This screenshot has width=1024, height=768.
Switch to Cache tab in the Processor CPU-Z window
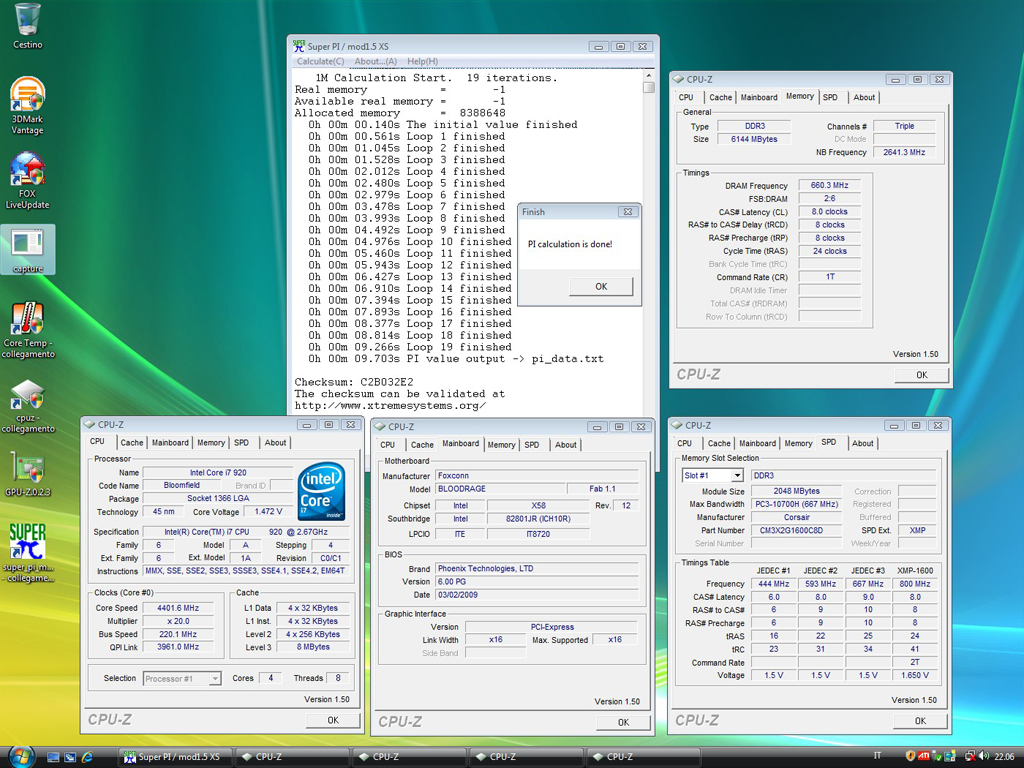pyautogui.click(x=131, y=443)
